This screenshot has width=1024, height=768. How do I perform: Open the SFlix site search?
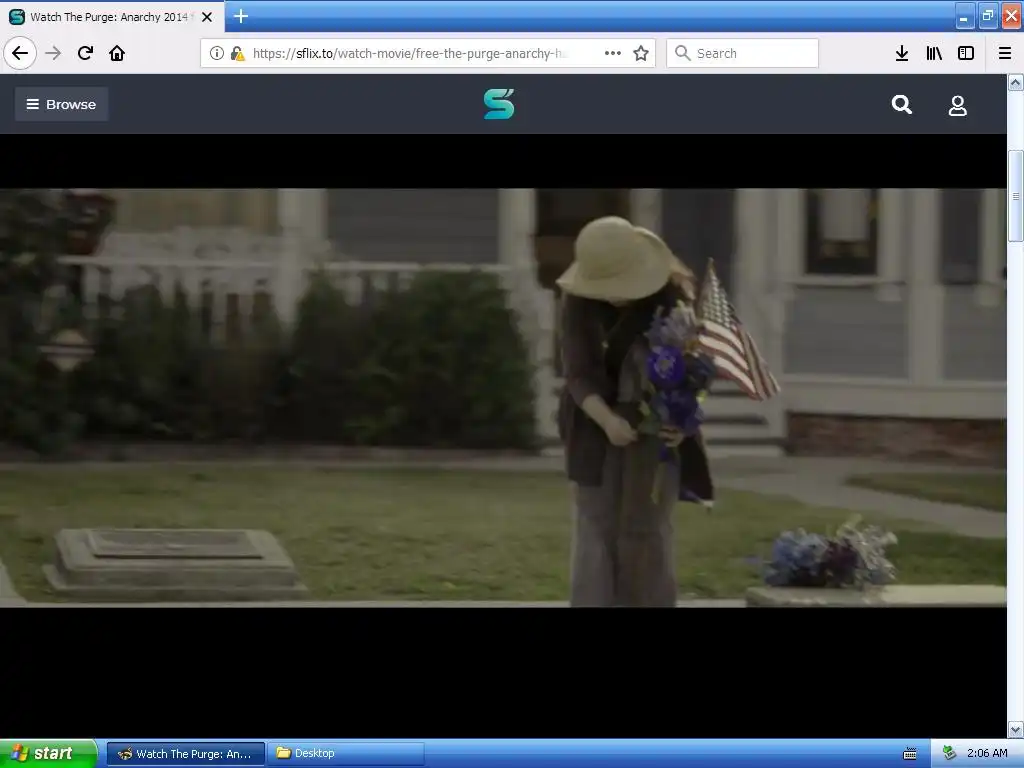pyautogui.click(x=902, y=104)
